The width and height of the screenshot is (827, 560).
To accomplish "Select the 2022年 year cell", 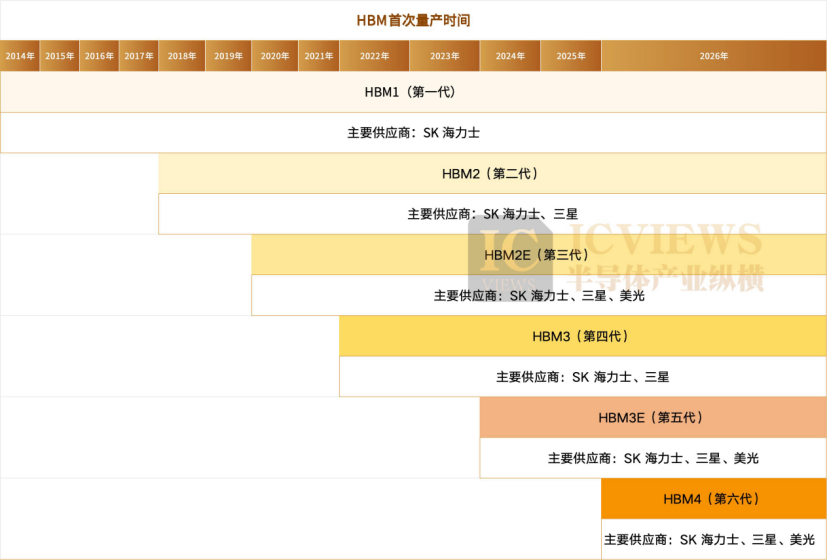I will pyautogui.click(x=374, y=56).
